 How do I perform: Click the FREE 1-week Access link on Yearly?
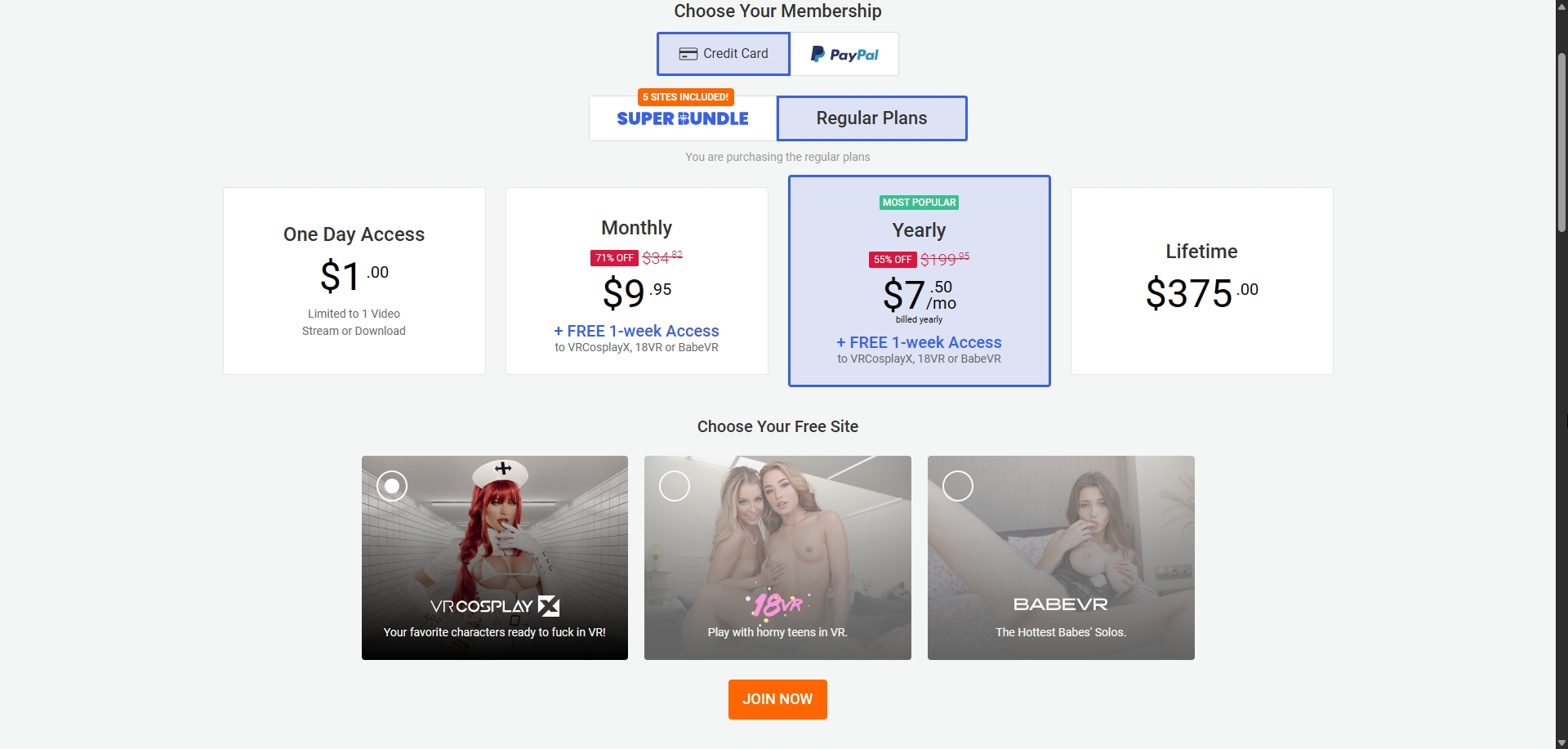tap(919, 342)
